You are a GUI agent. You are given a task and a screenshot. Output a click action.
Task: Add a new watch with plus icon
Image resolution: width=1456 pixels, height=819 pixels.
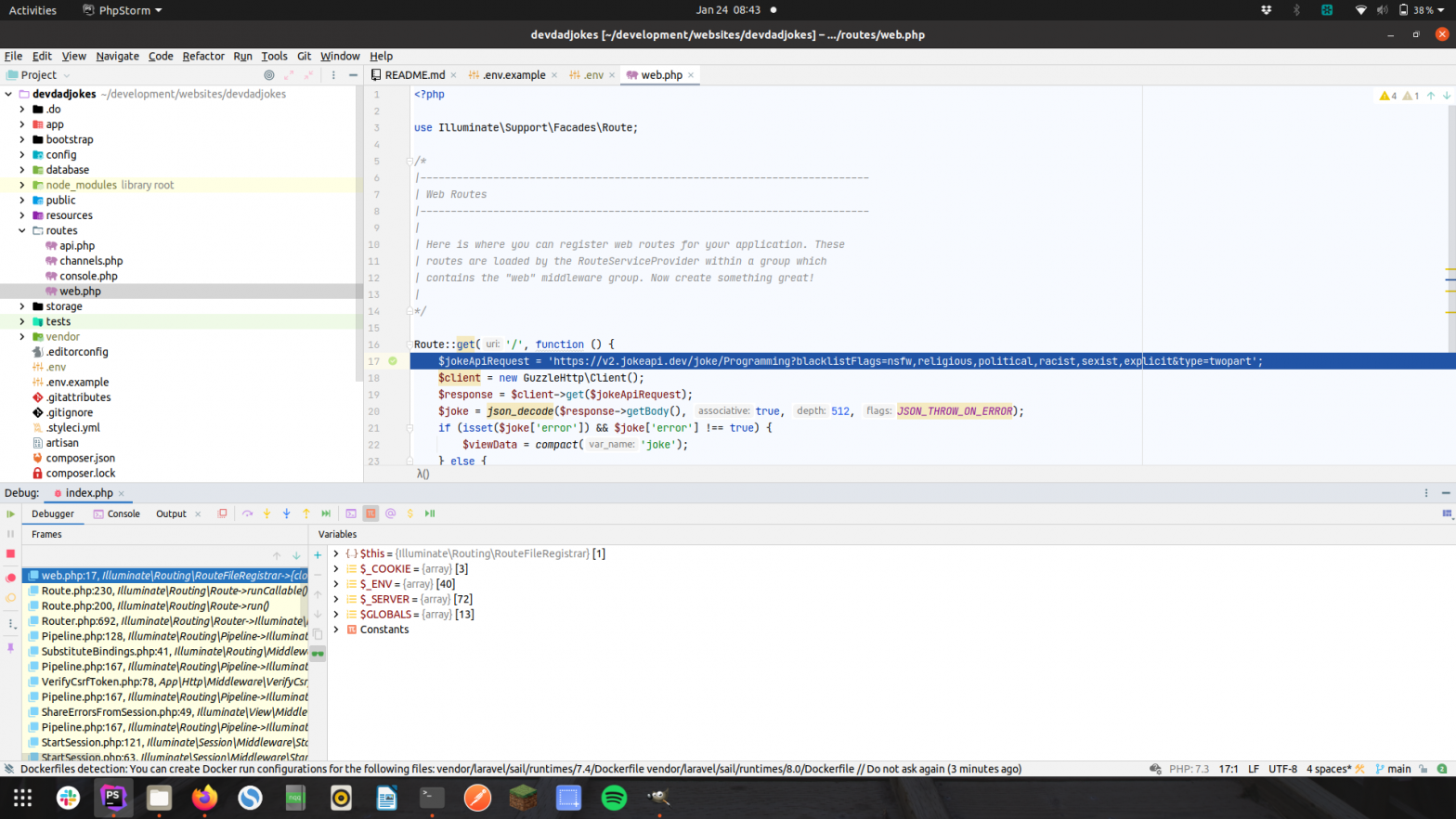click(318, 555)
